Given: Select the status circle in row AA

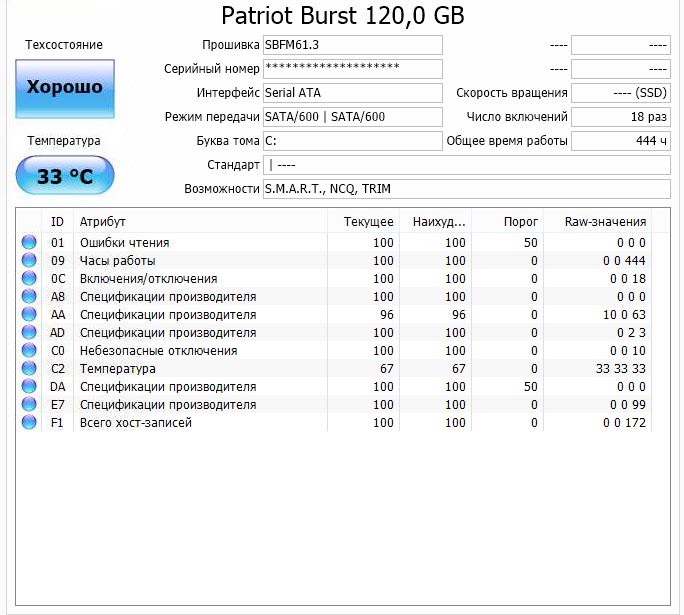Looking at the screenshot, I should coord(29,314).
